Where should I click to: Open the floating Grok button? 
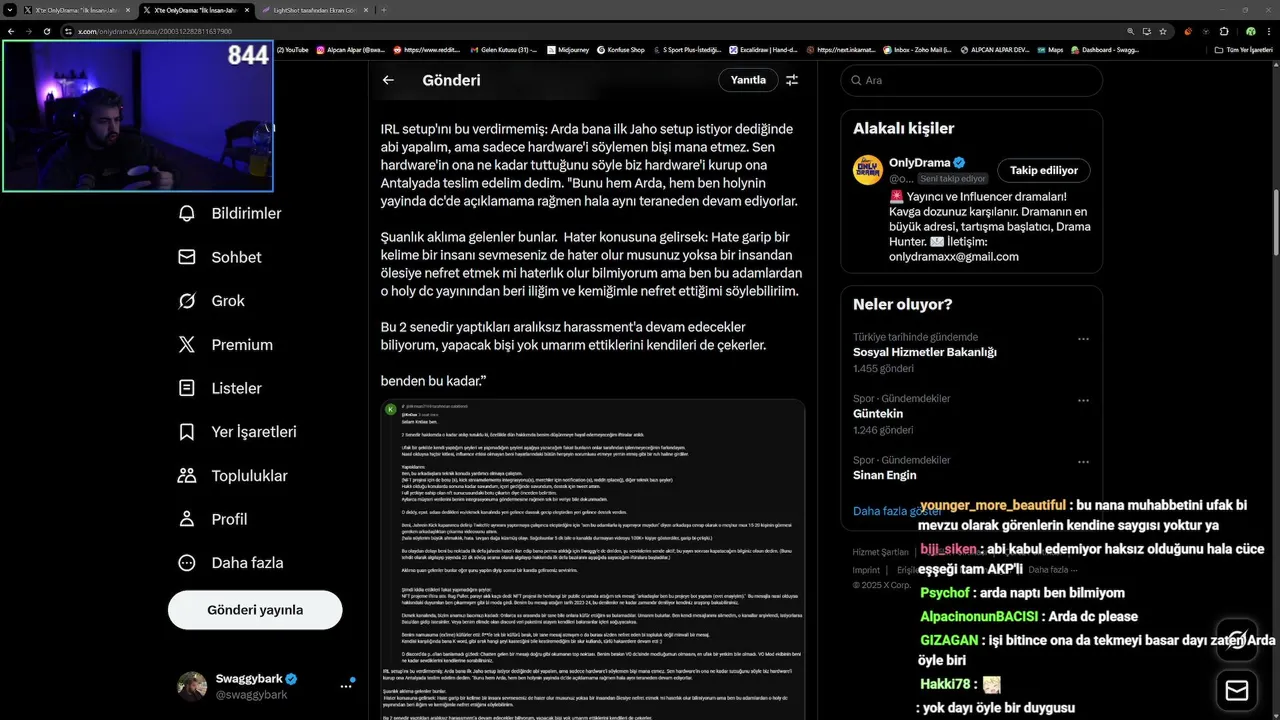click(x=1237, y=639)
